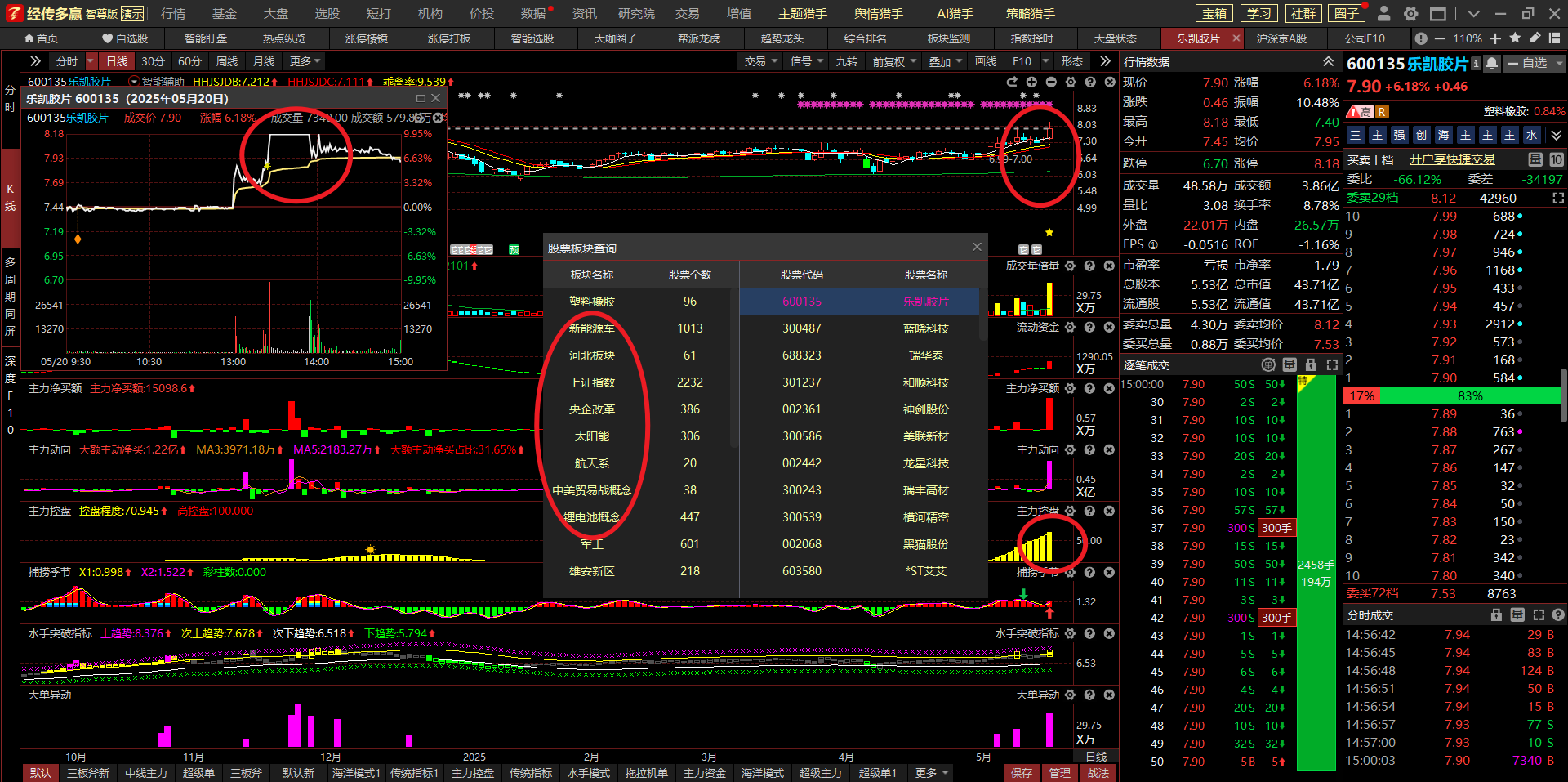Click the 开户享快捷交易 link
This screenshot has height=782, width=1568.
1452,159
